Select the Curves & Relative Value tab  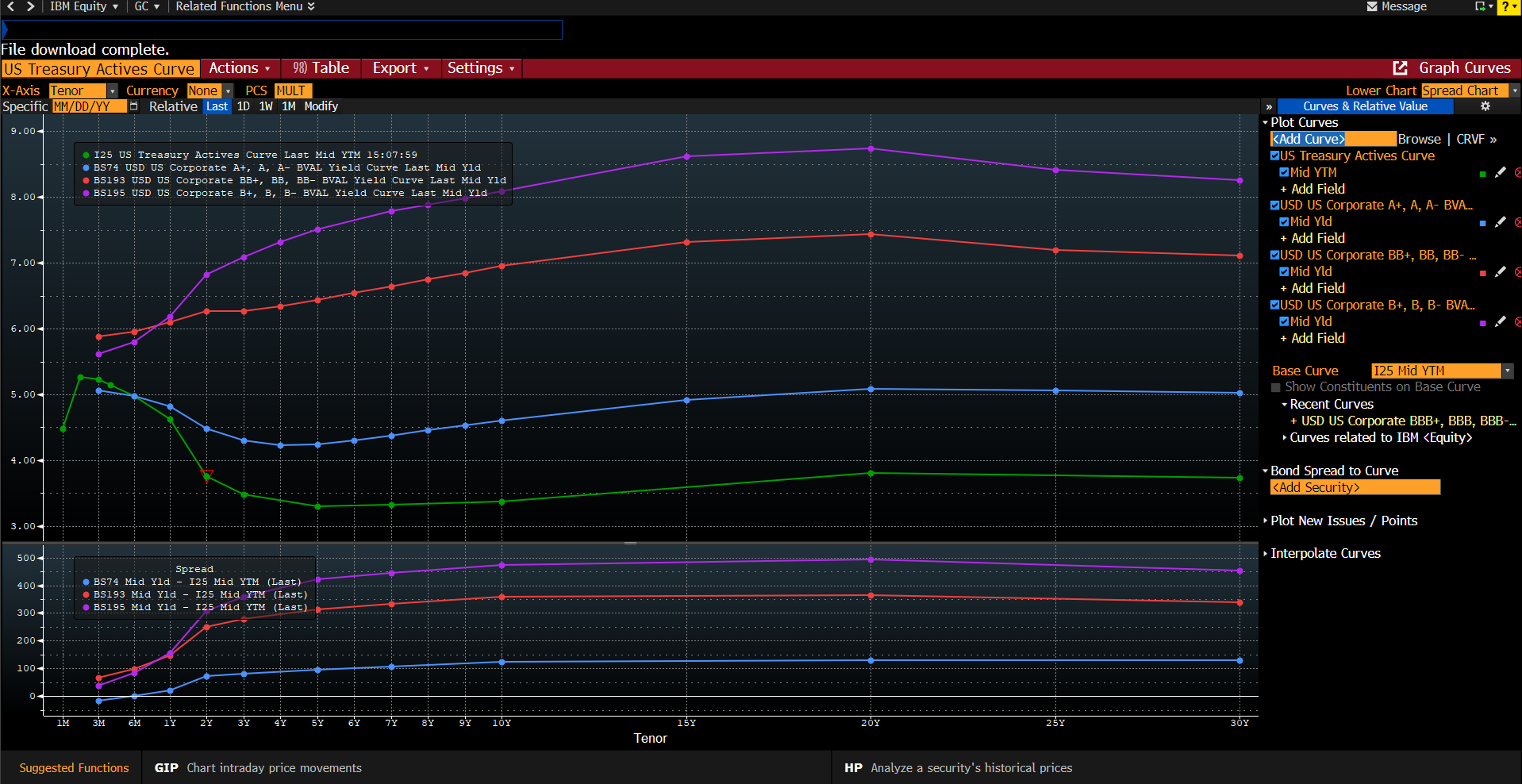point(1365,106)
